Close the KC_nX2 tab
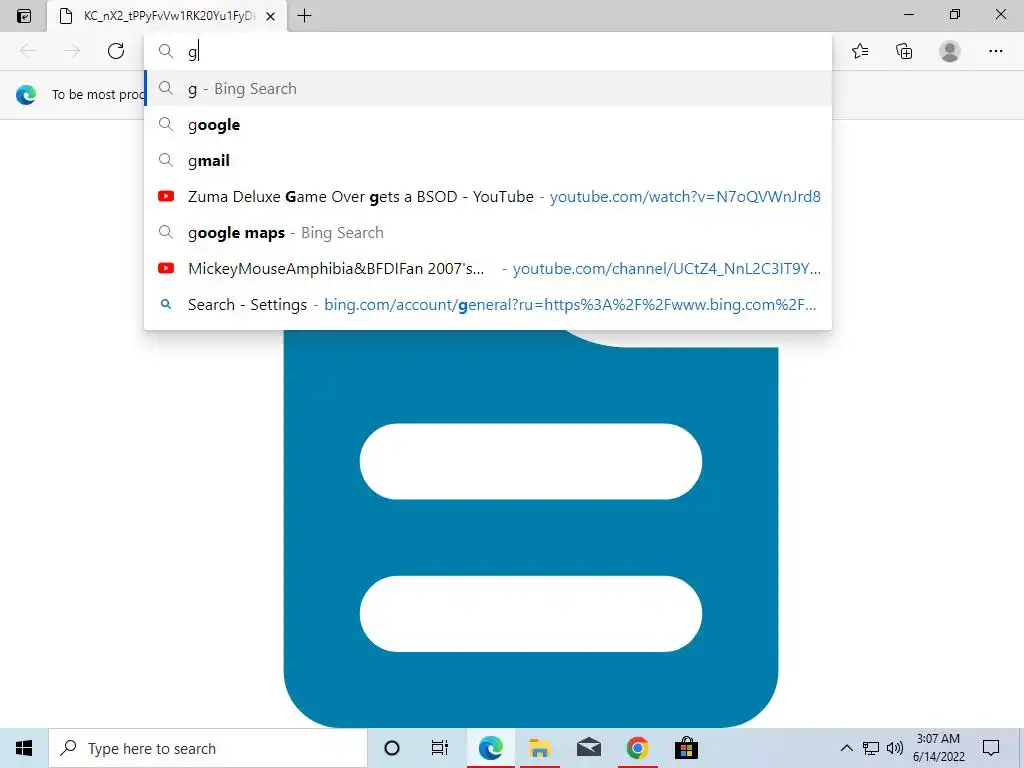Viewport: 1024px width, 768px height. tap(270, 16)
